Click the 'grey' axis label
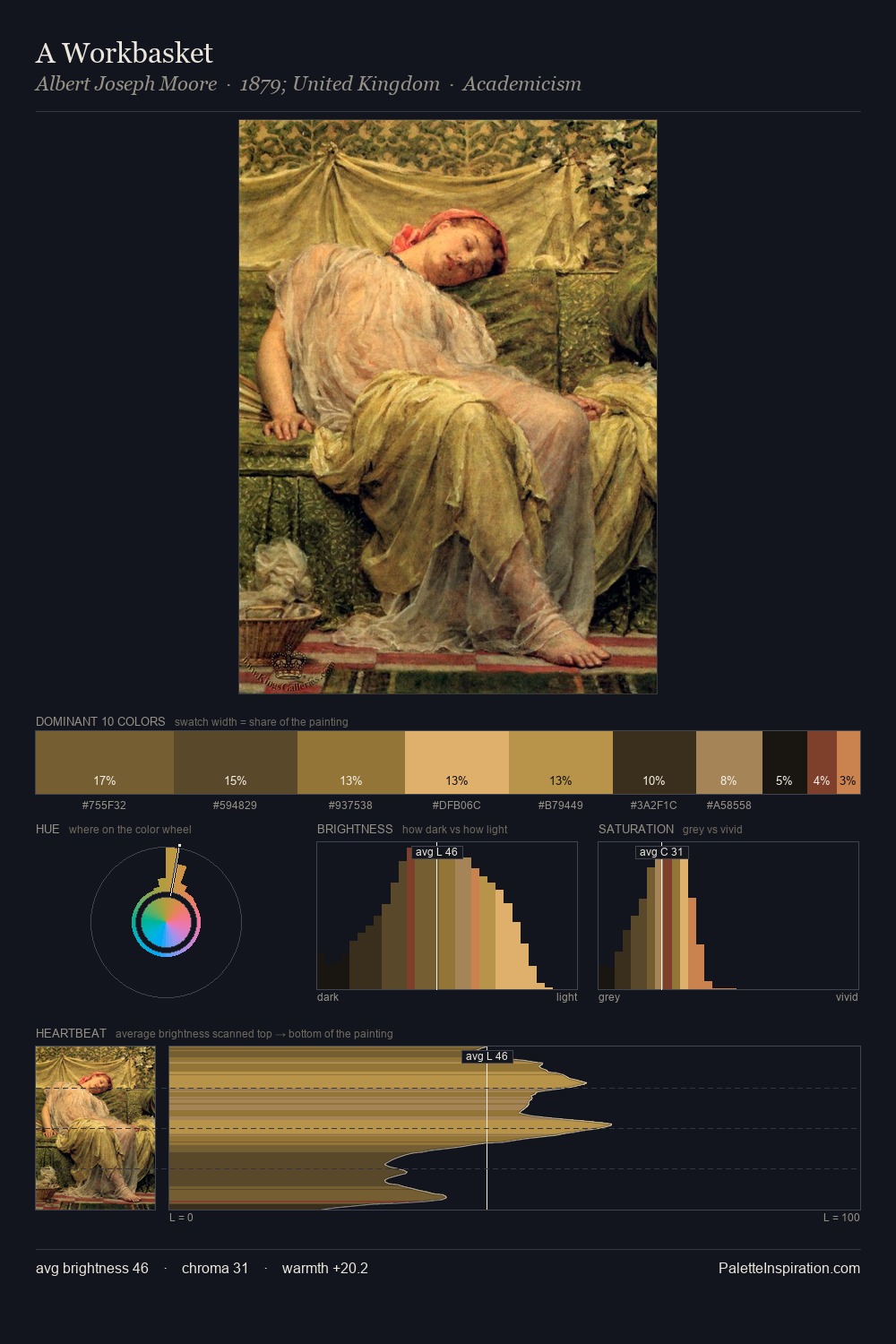The image size is (896, 1344). pos(609,996)
